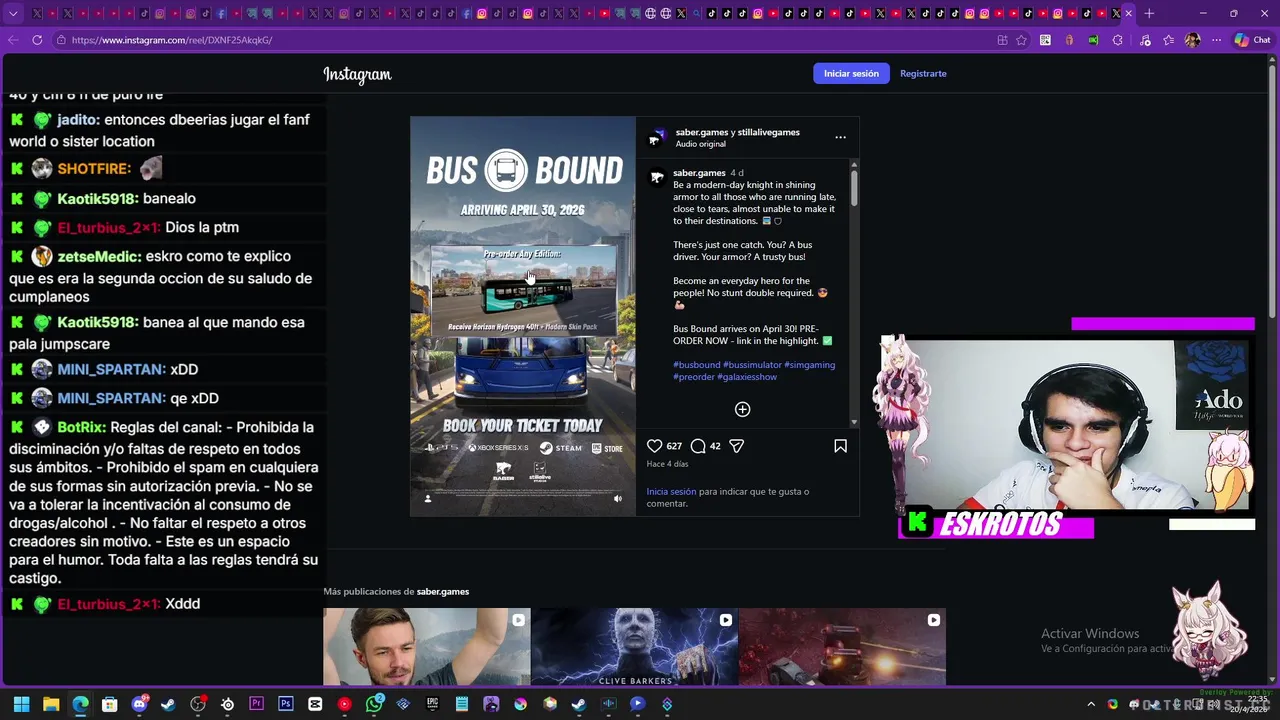Click Kaotik5918's 'banealo' message
This screenshot has width=1280, height=720.
tap(169, 199)
